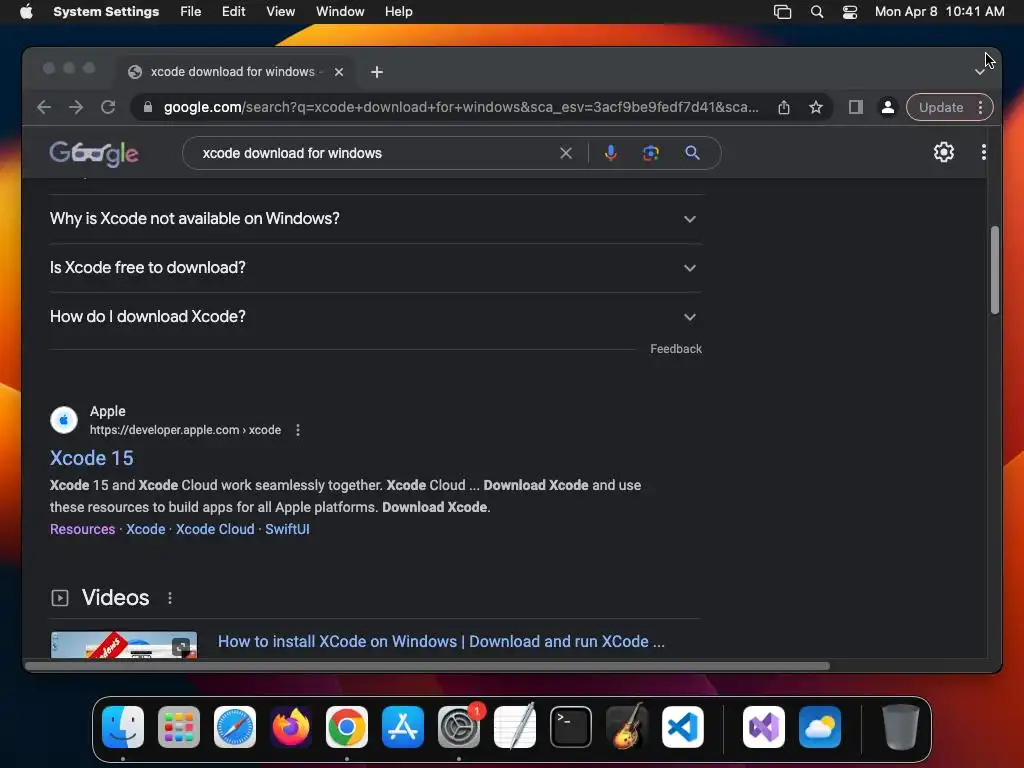Launch Firefox from the Dock
The image size is (1024, 768).
291,727
